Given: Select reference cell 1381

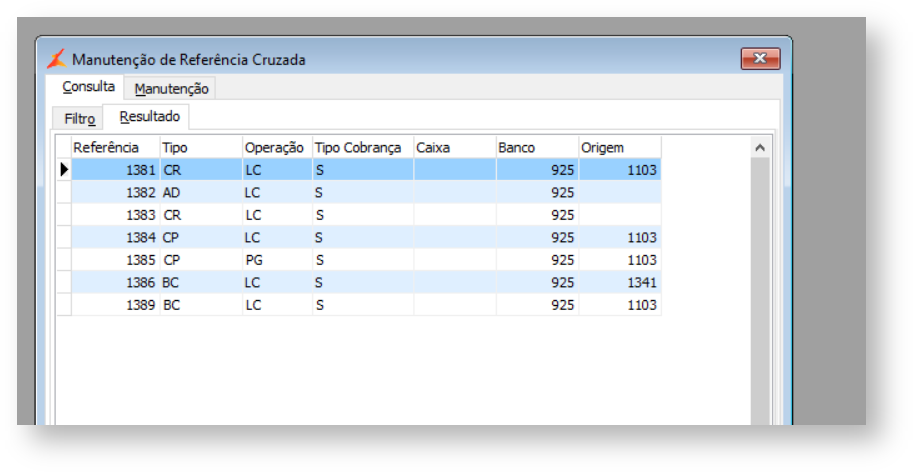Looking at the screenshot, I should tap(115, 170).
